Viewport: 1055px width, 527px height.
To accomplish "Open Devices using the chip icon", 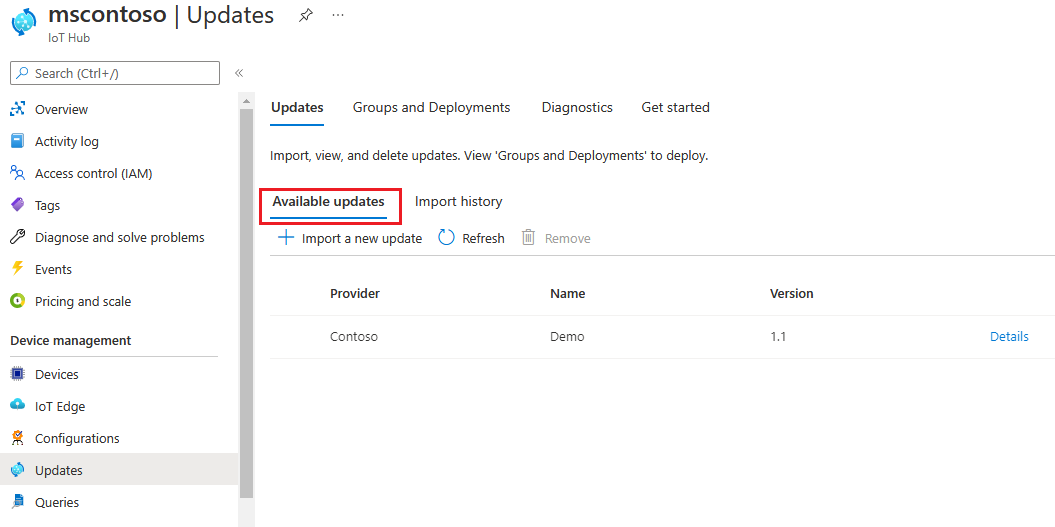I will tap(17, 374).
